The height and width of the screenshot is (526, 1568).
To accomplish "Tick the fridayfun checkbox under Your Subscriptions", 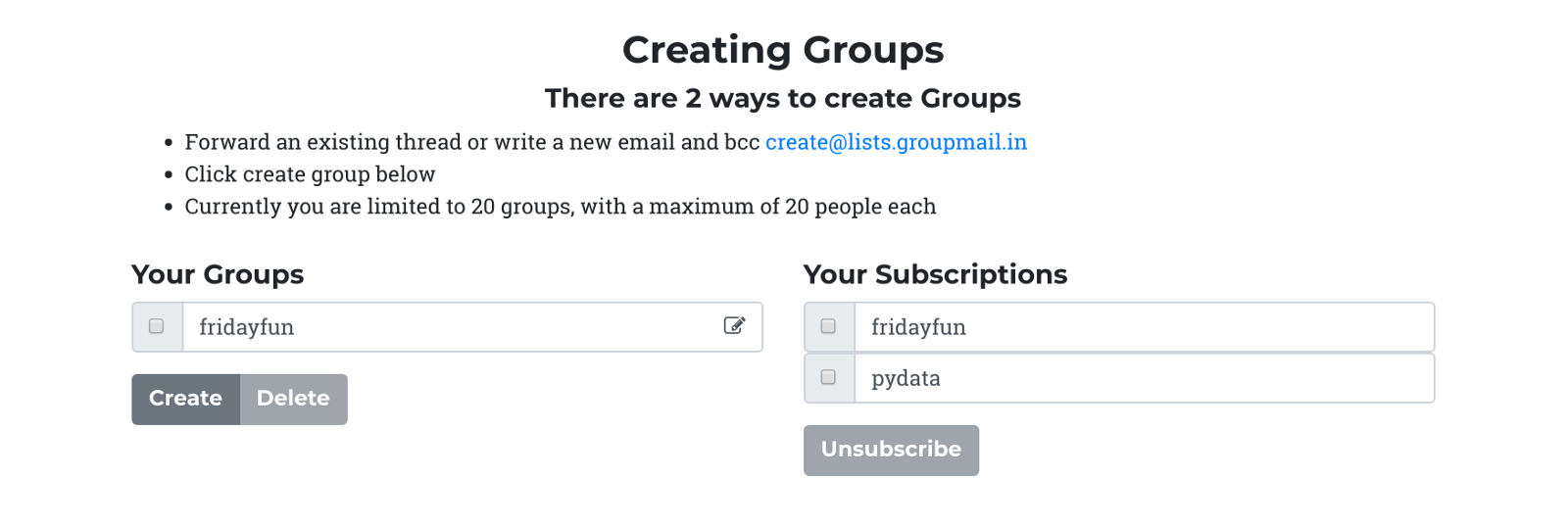I will pyautogui.click(x=828, y=326).
